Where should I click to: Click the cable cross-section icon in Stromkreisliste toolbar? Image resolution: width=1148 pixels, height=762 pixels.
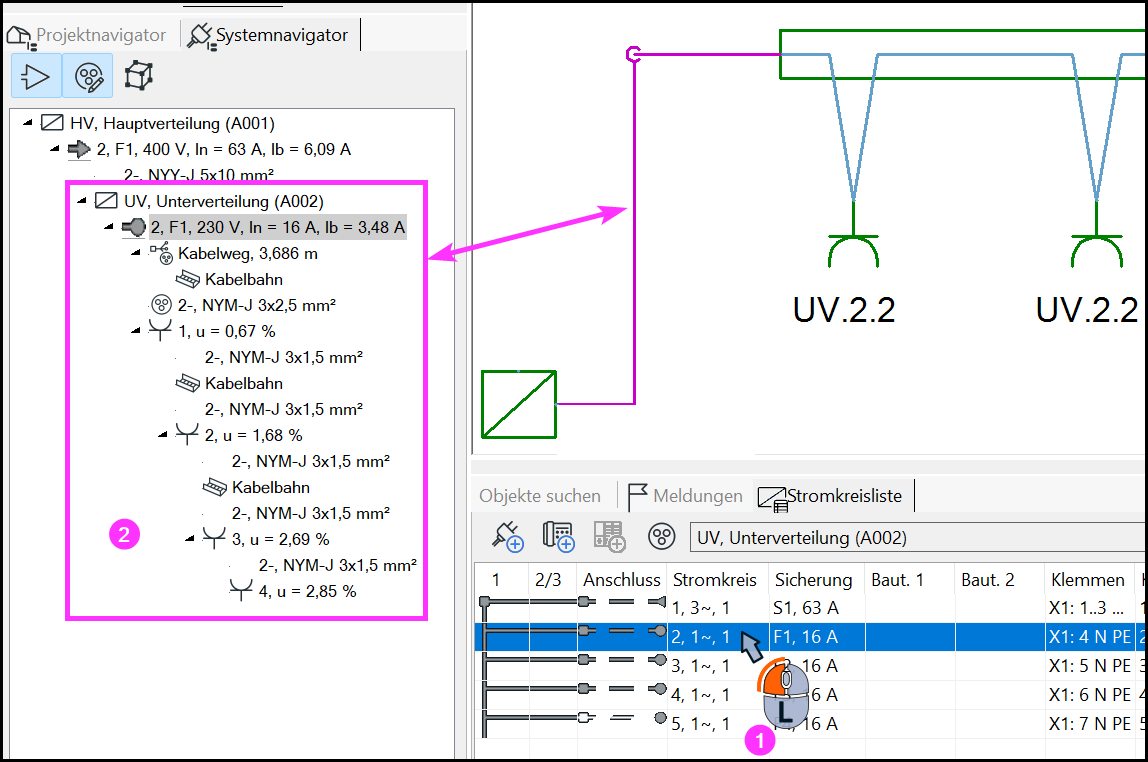coord(661,537)
